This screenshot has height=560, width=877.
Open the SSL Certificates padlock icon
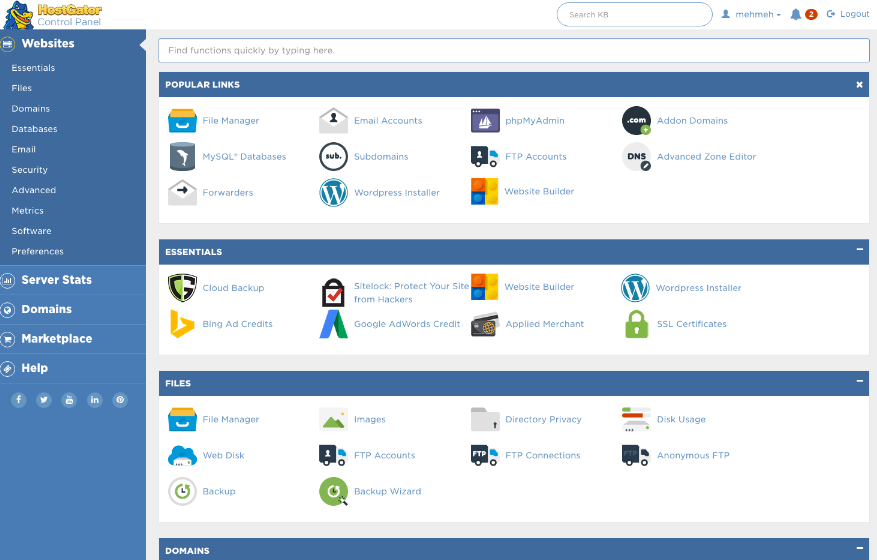pos(636,324)
